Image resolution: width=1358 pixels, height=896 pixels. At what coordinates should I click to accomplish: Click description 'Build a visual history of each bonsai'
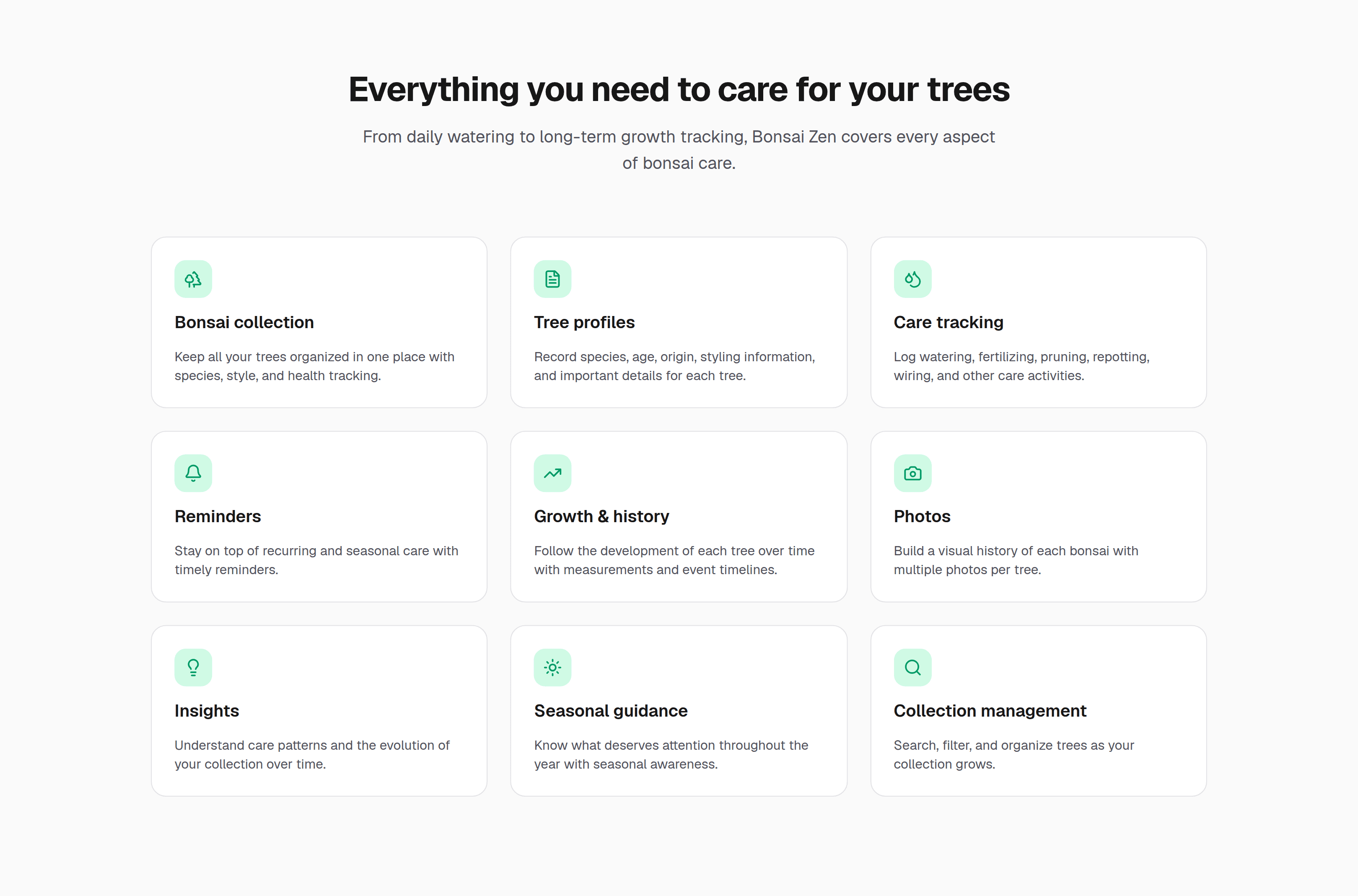(x=1016, y=560)
